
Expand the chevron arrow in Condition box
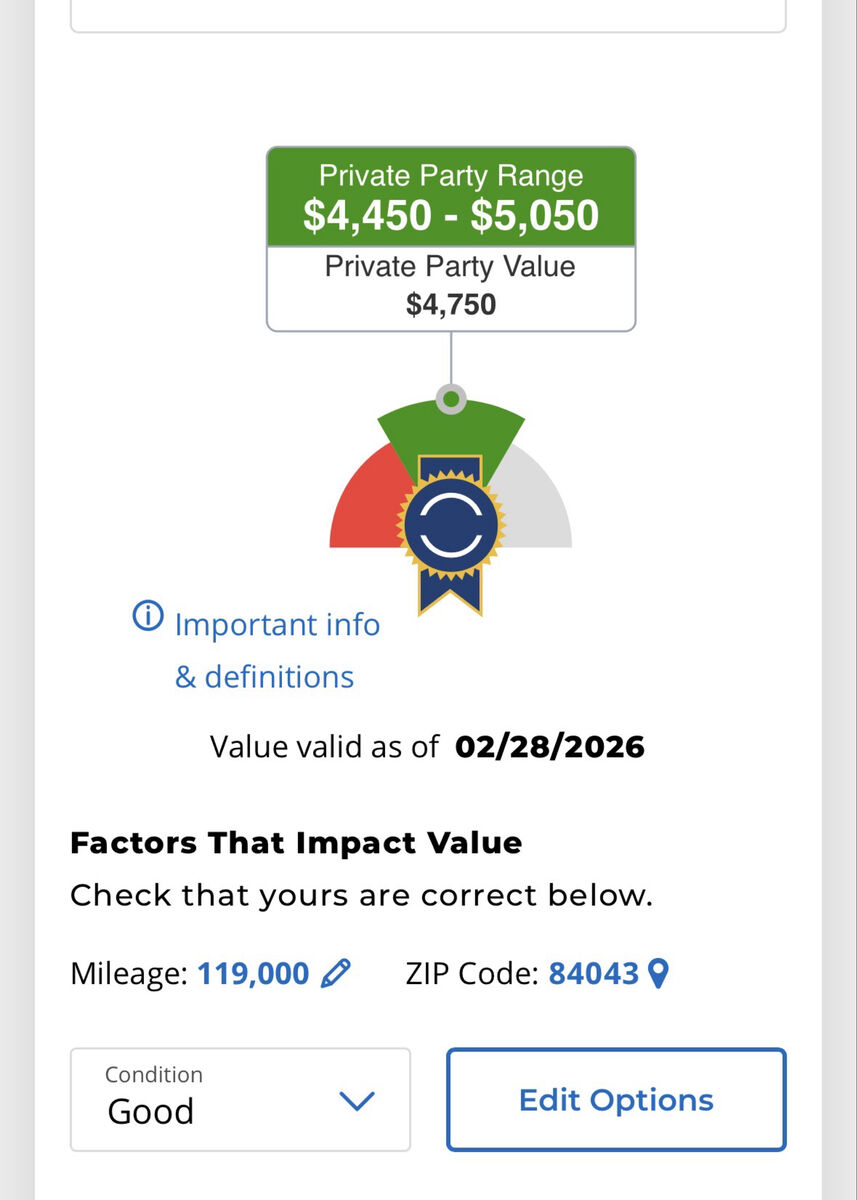(x=356, y=1101)
